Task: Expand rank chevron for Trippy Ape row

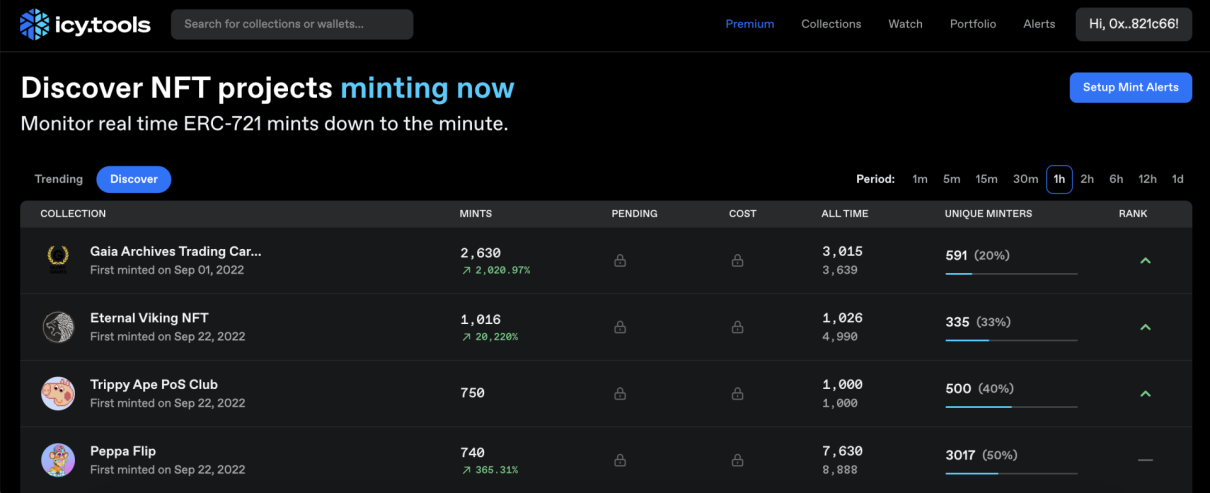Action: pos(1145,394)
